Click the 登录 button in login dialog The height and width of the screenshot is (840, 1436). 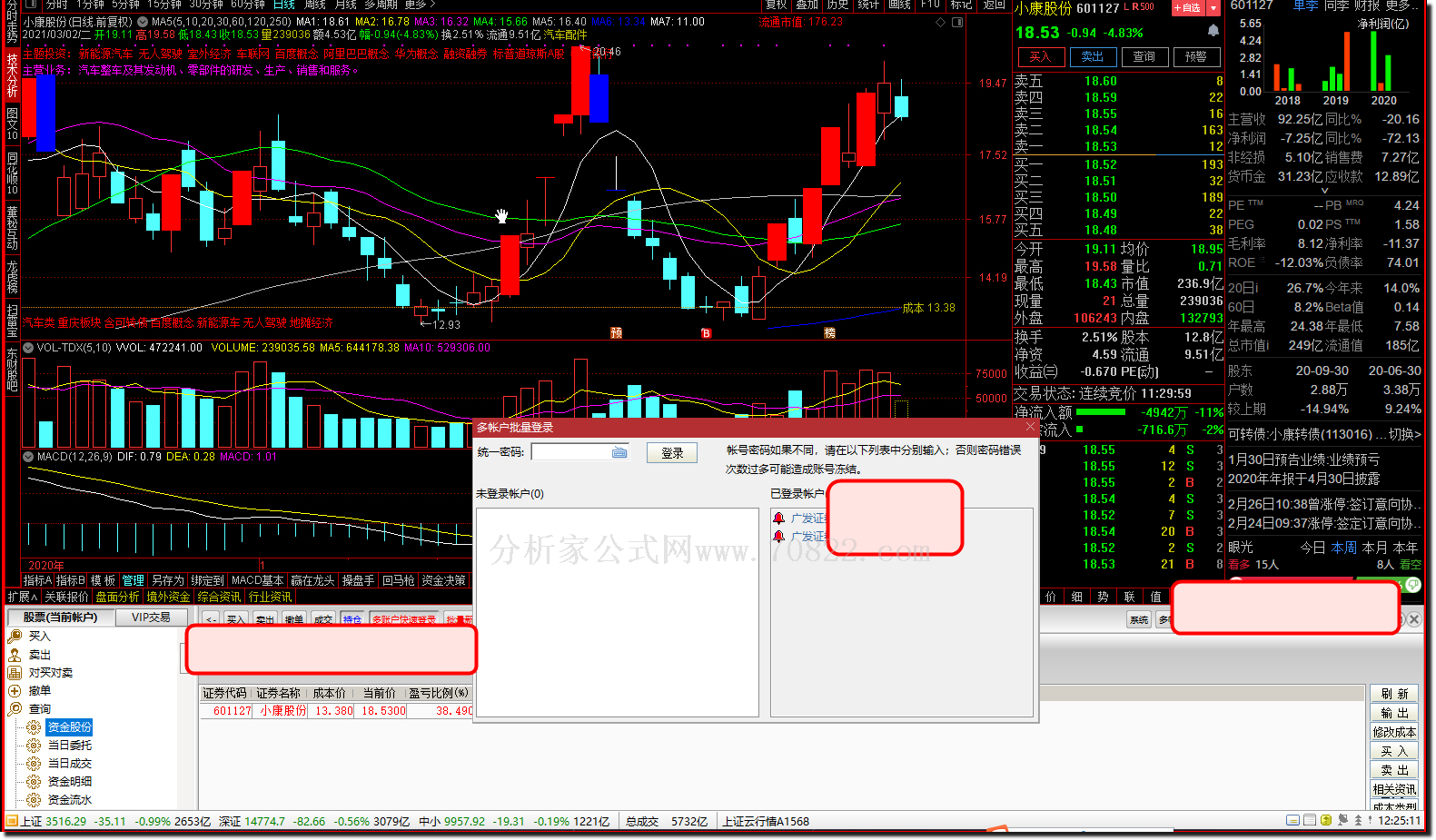[x=672, y=453]
